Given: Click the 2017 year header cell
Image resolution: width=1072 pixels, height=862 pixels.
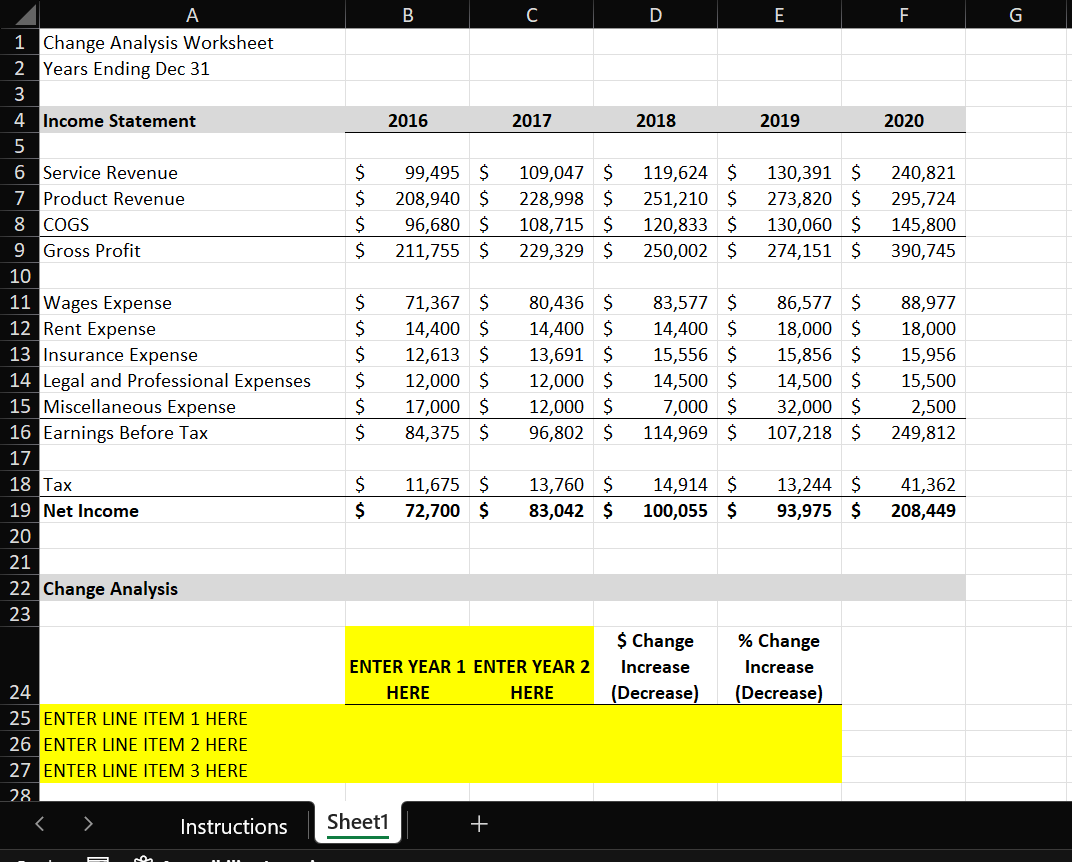Looking at the screenshot, I should pyautogui.click(x=531, y=120).
